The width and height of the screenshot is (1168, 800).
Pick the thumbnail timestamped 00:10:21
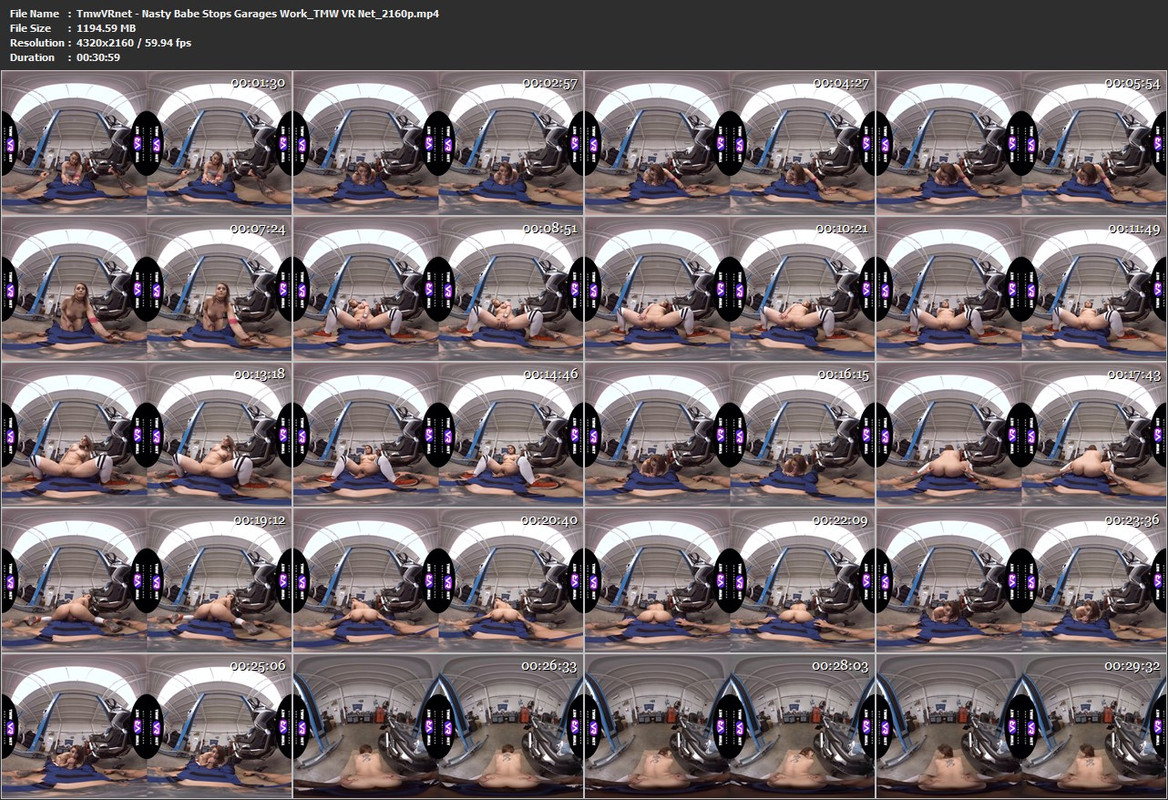point(730,288)
